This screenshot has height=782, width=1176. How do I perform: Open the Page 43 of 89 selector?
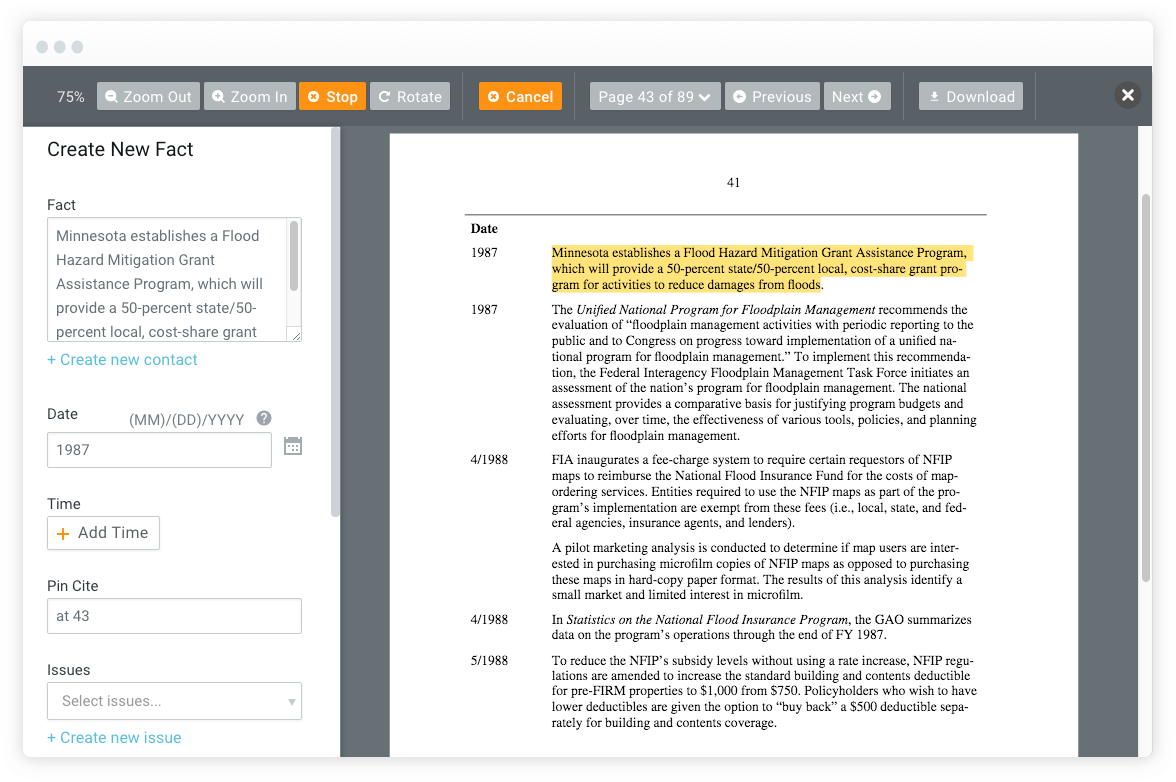(655, 96)
